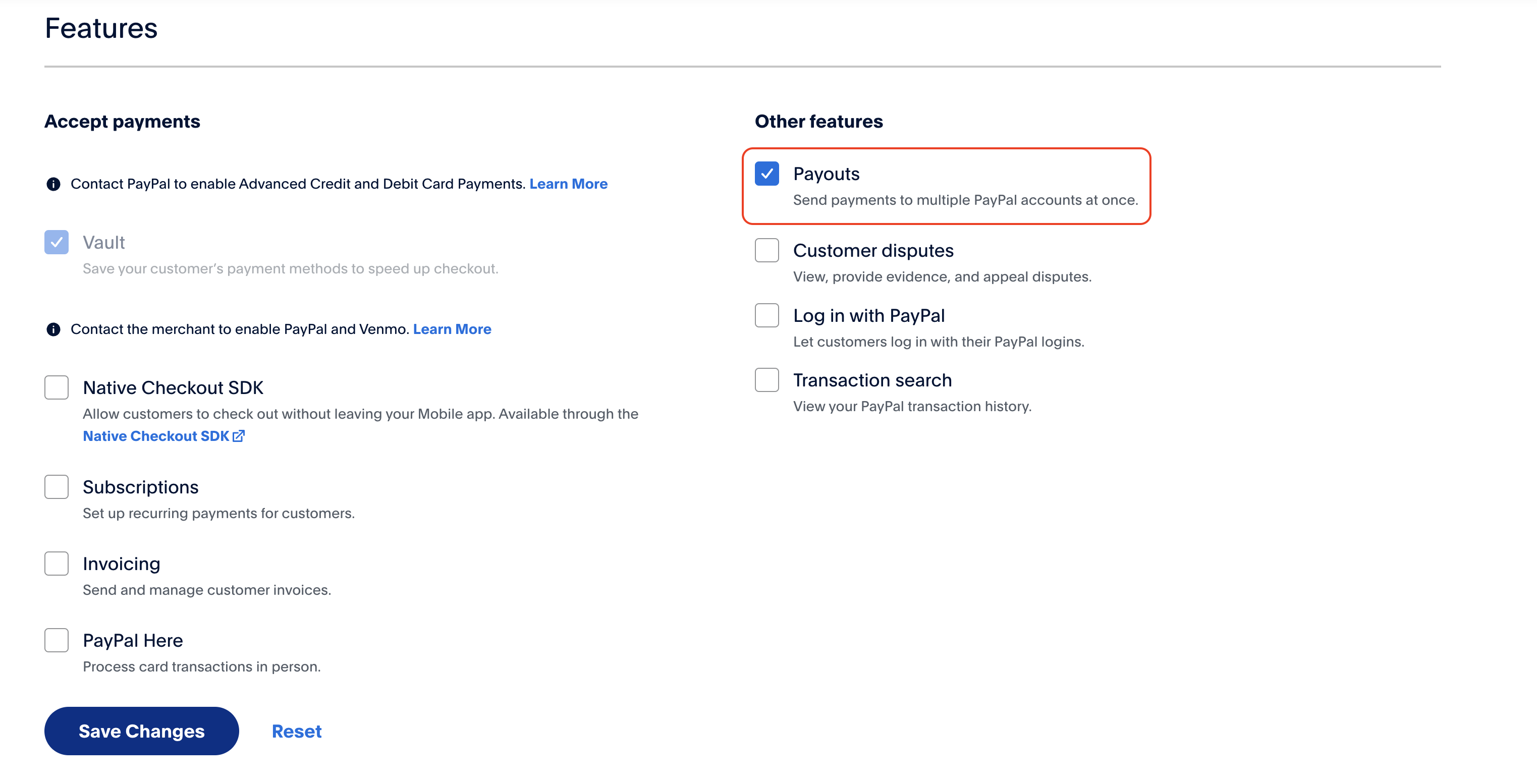Check the Log in with PayPal box
Screen dimensions: 1537x784
766,316
